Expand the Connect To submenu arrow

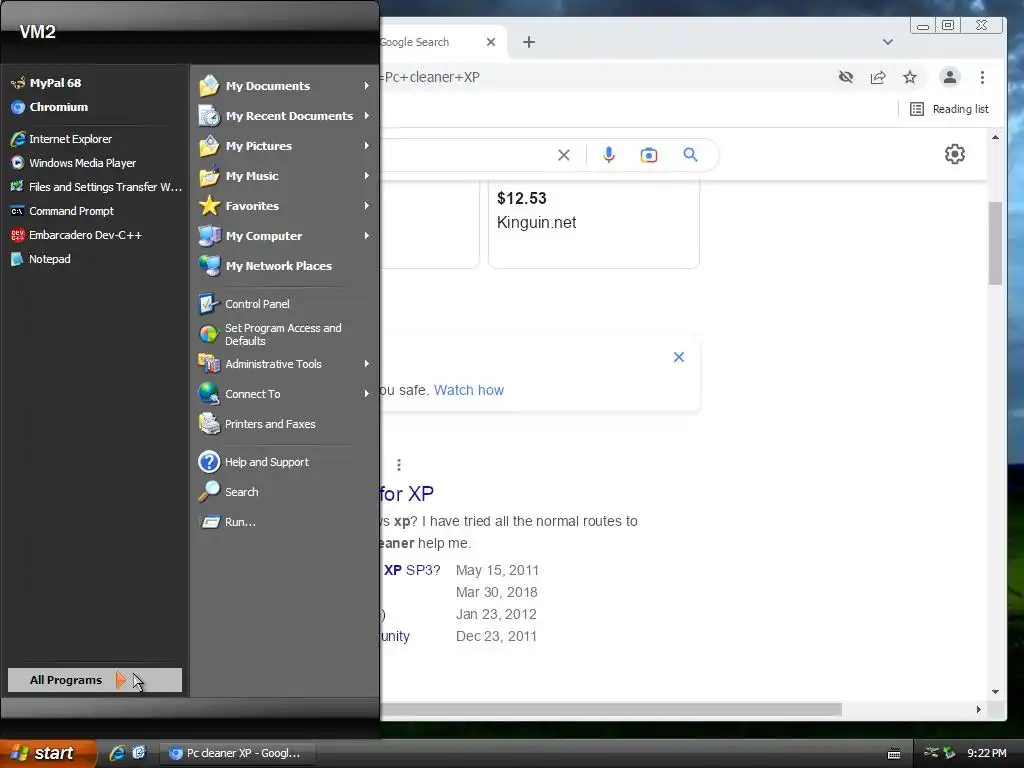click(x=366, y=394)
